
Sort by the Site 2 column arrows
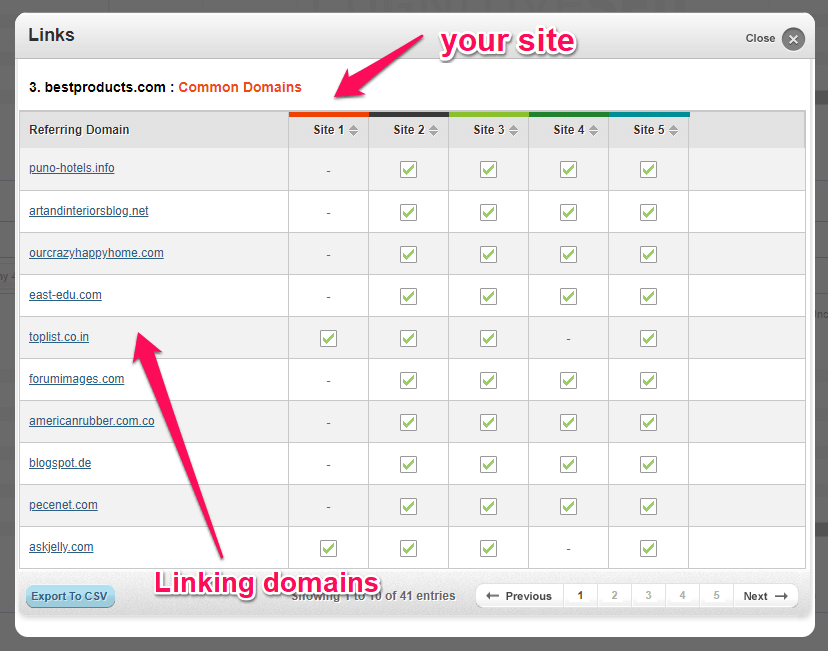click(x=434, y=130)
